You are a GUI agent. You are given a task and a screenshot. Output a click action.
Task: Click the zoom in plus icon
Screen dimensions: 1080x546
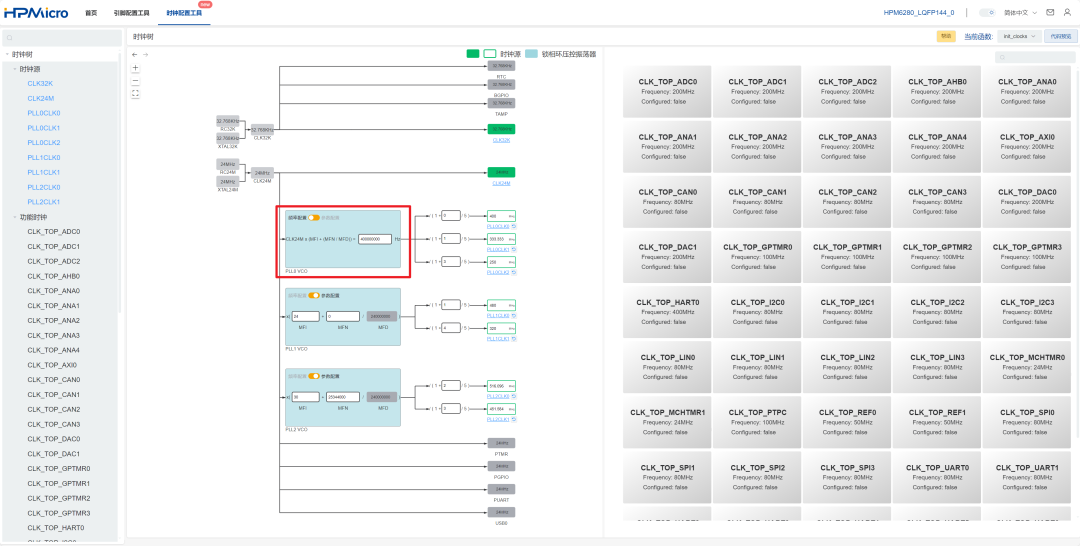tap(135, 68)
